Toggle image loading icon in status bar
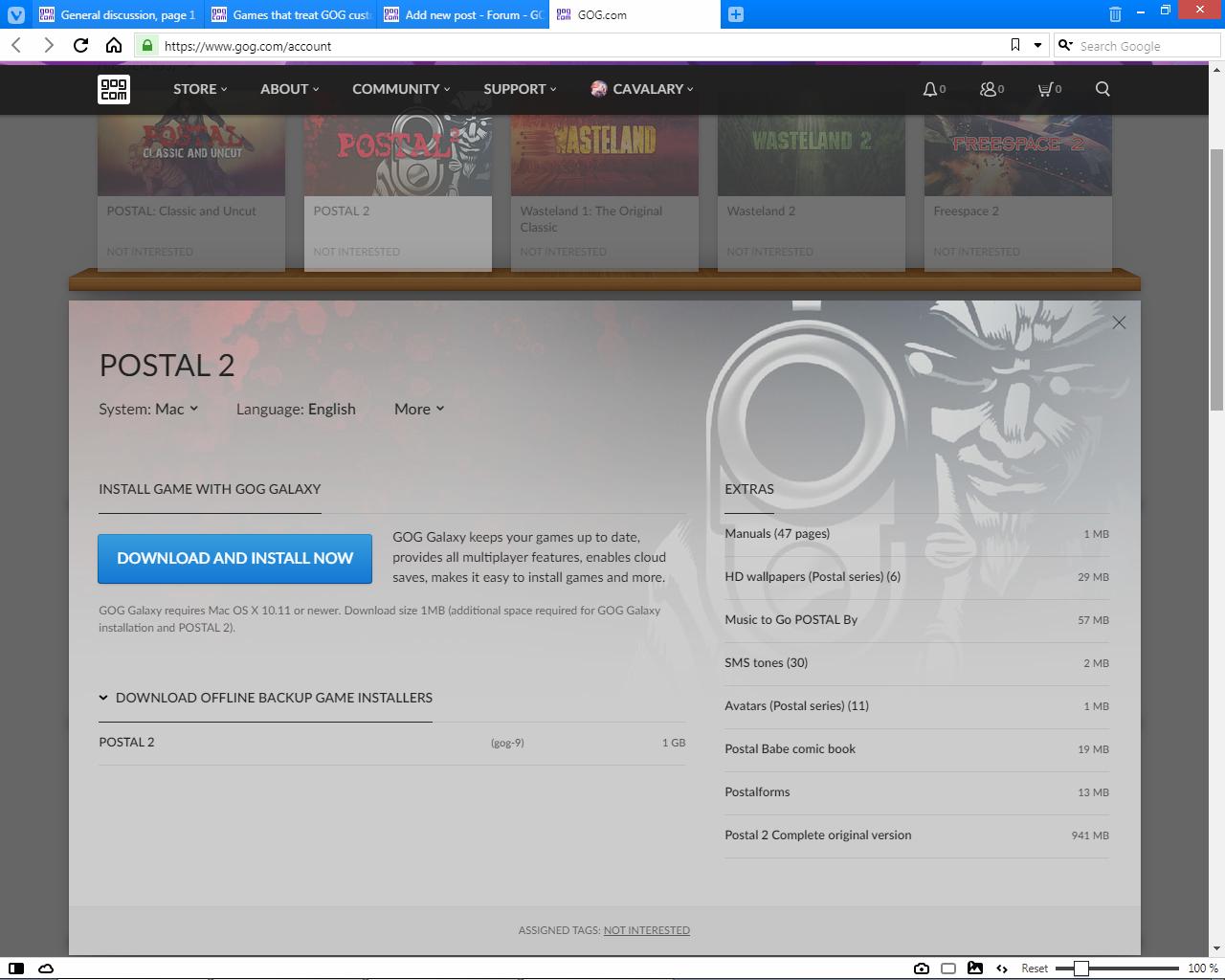 tap(975, 969)
